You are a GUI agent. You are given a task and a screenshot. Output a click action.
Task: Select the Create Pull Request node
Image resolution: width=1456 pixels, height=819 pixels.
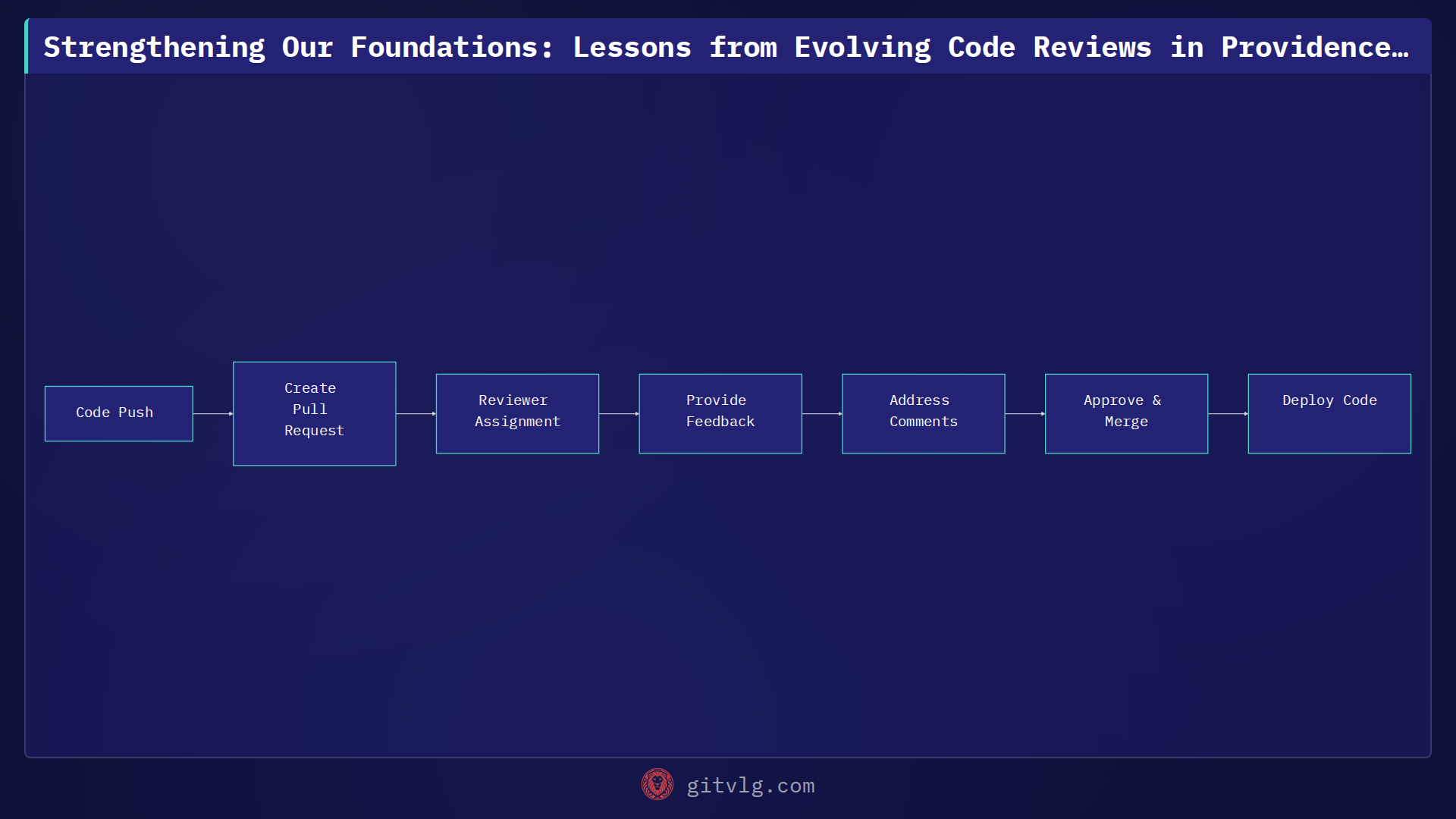(315, 413)
